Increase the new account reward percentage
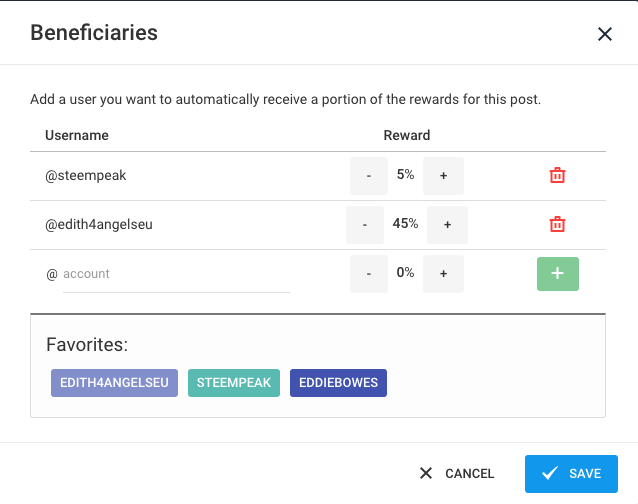The width and height of the screenshot is (638, 504). 443,273
